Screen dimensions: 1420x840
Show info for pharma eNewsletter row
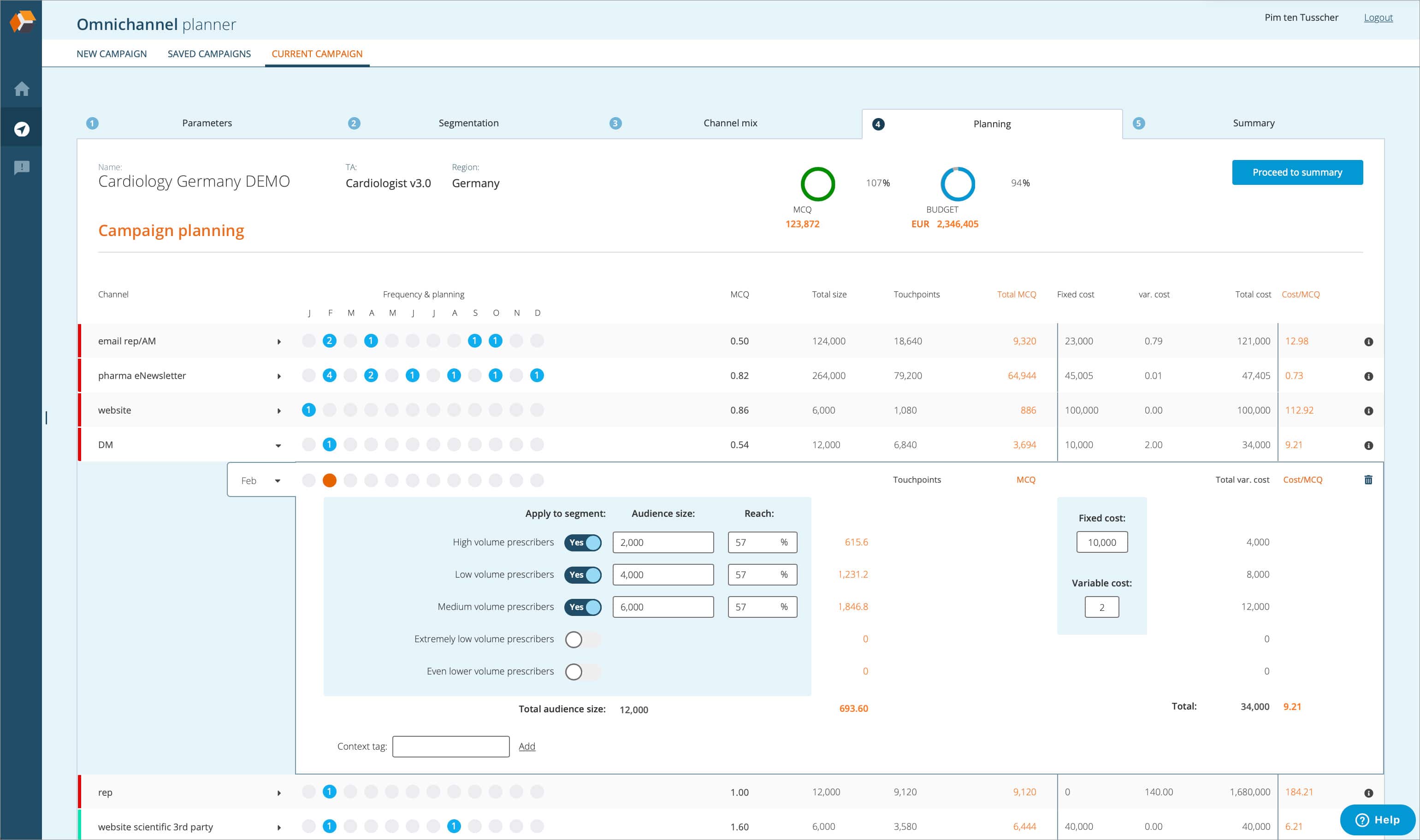1368,376
